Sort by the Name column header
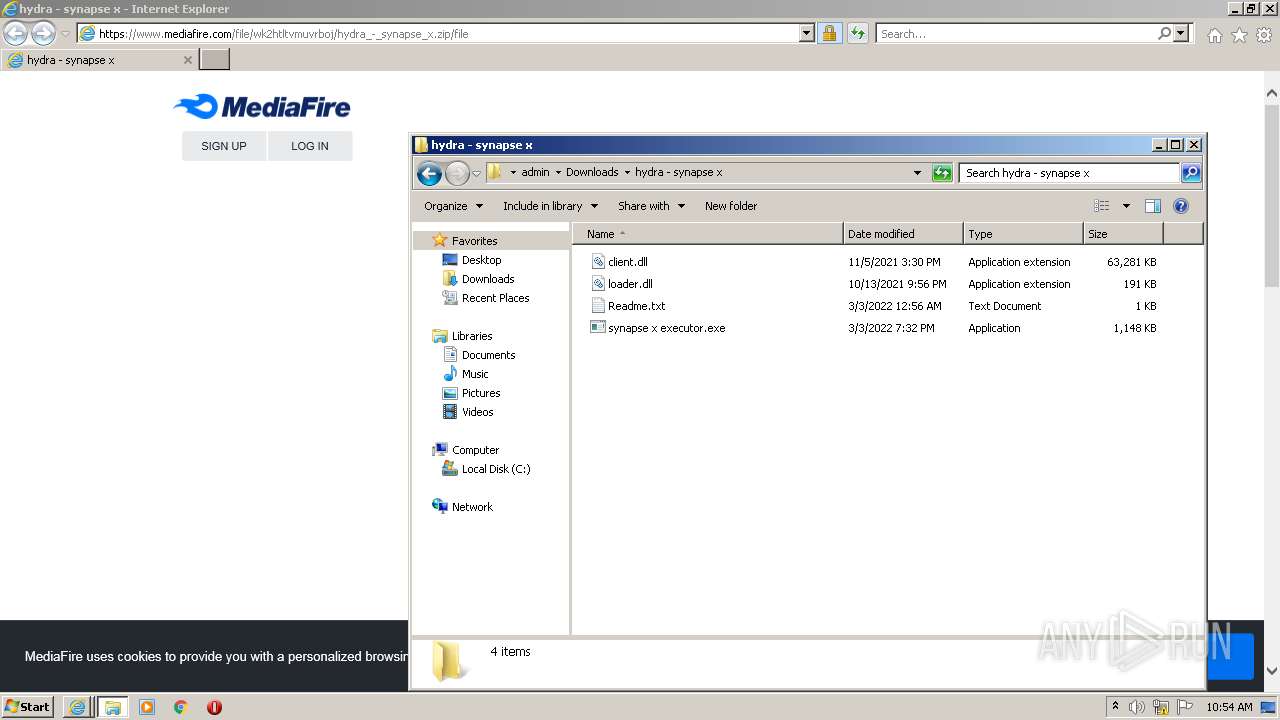The height and width of the screenshot is (720, 1280). coord(708,234)
